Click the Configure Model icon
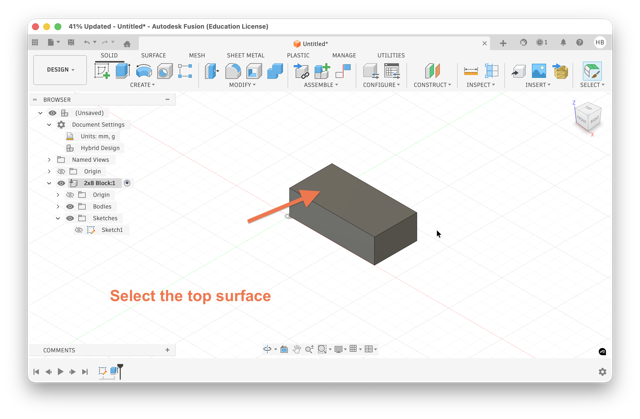 (371, 71)
